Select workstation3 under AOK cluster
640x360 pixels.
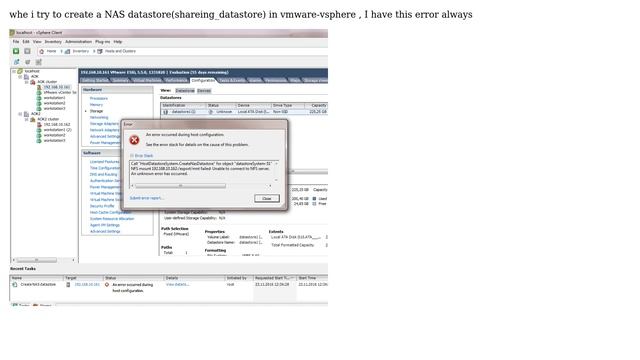pos(54,108)
